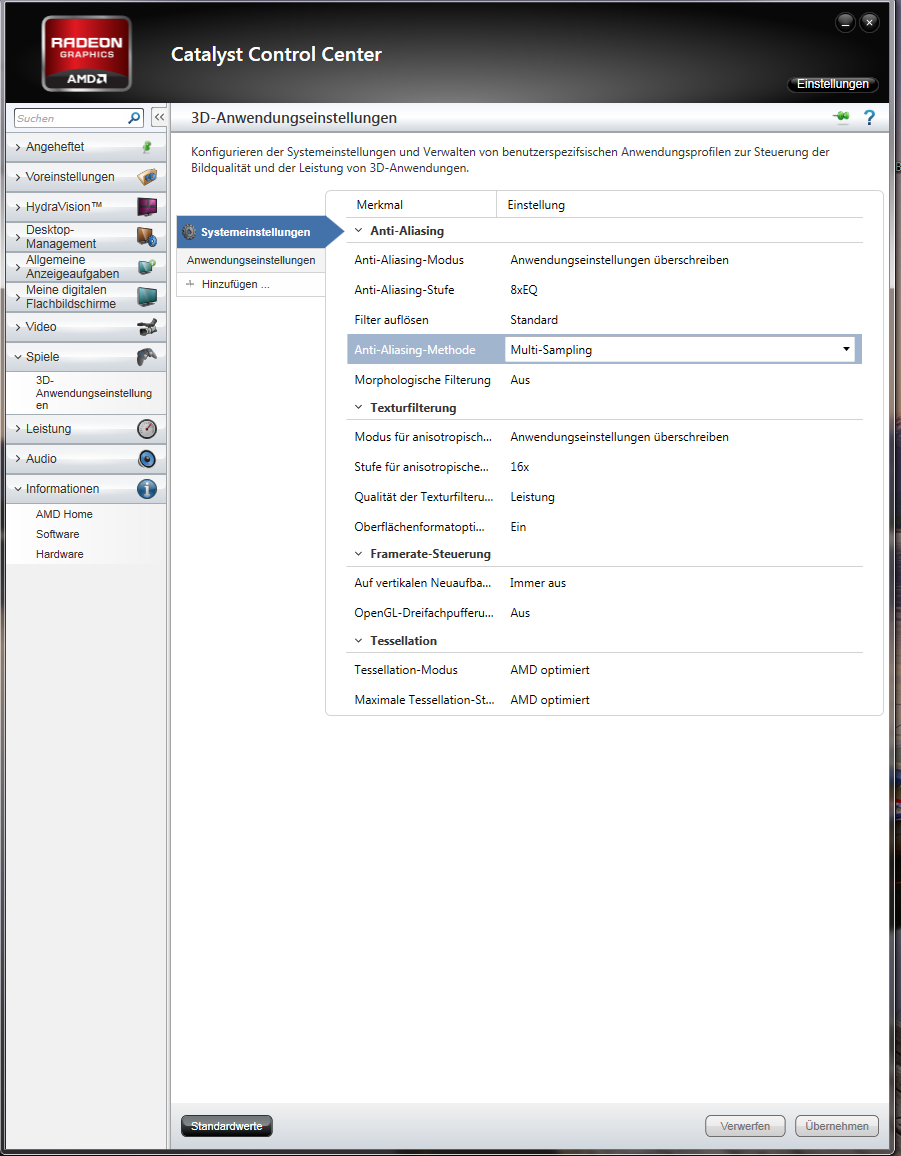901x1156 pixels.
Task: Click the Radeon Graphics AMD logo
Action: coord(87,54)
